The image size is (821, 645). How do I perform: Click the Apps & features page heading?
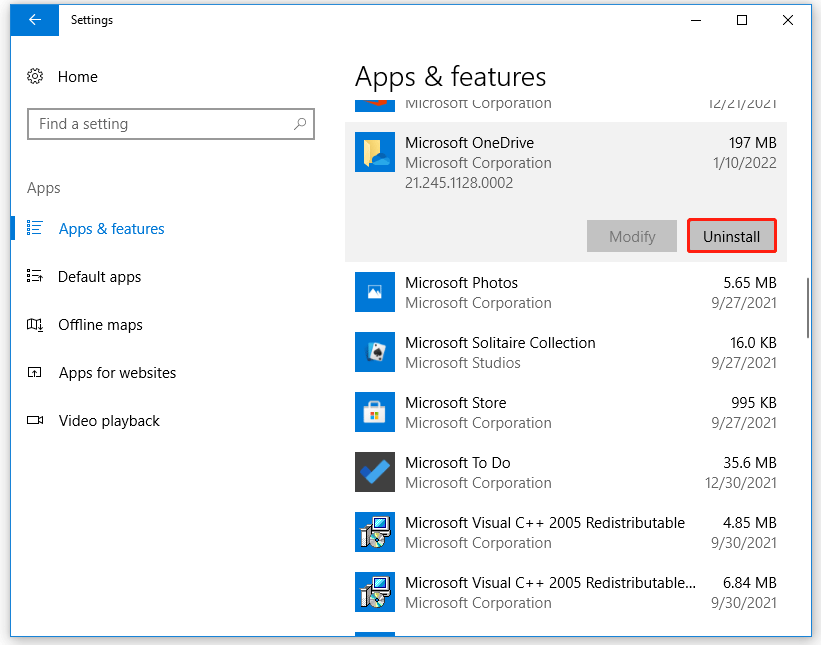point(450,77)
